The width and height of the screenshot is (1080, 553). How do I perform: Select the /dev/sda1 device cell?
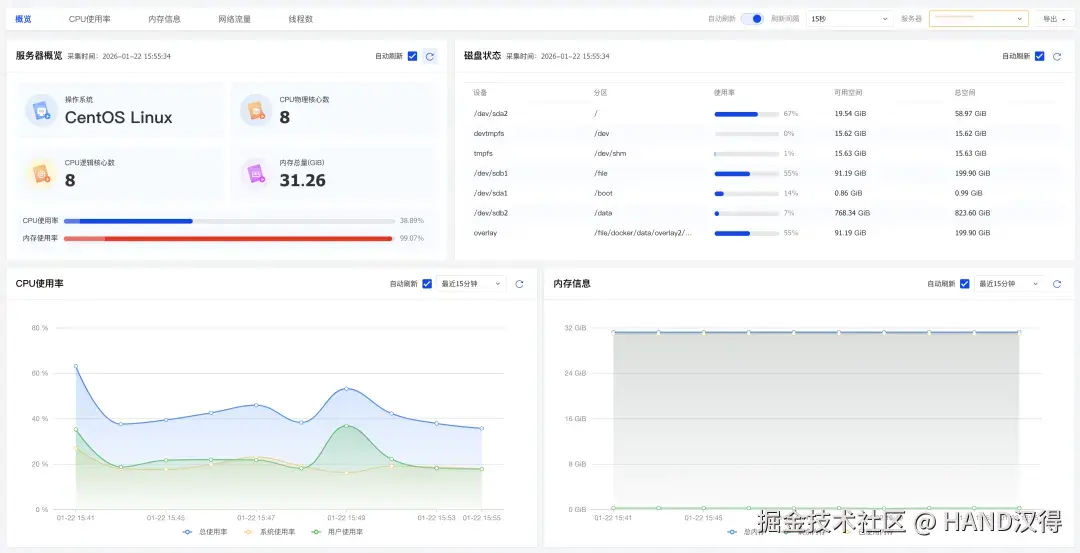pyautogui.click(x=490, y=194)
